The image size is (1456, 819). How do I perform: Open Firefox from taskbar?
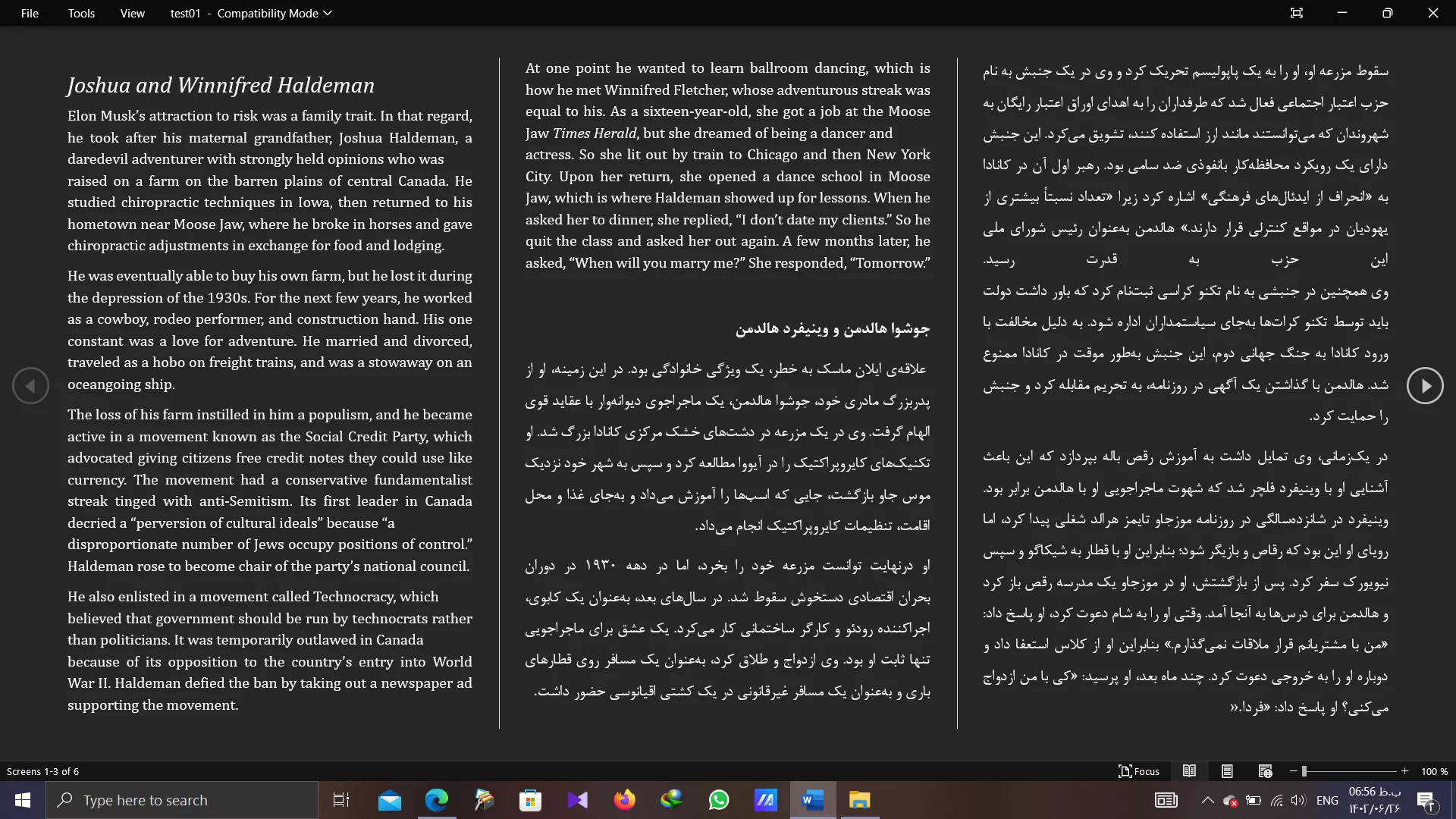click(624, 800)
